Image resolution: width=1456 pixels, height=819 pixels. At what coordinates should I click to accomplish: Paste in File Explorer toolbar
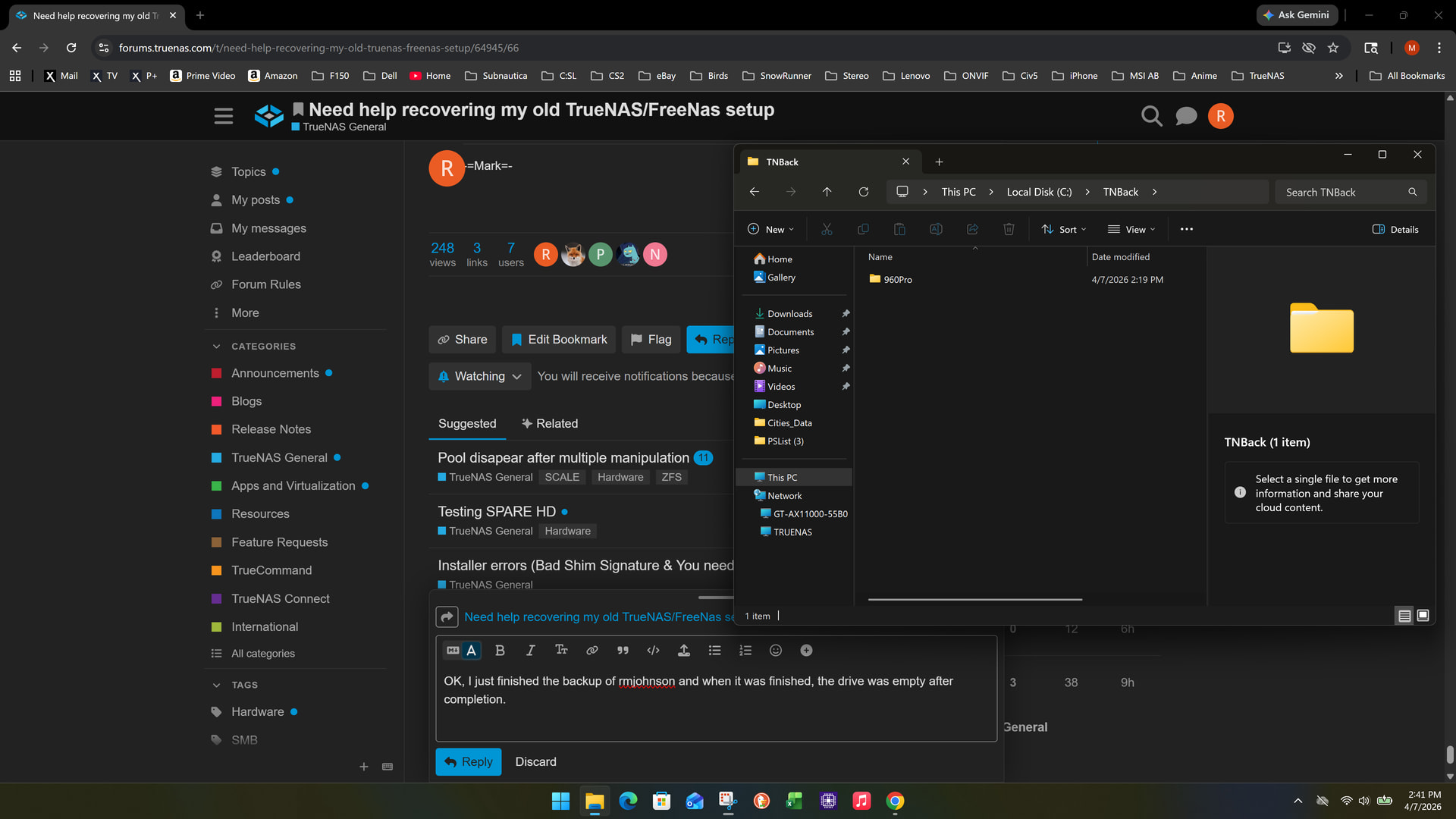(899, 229)
